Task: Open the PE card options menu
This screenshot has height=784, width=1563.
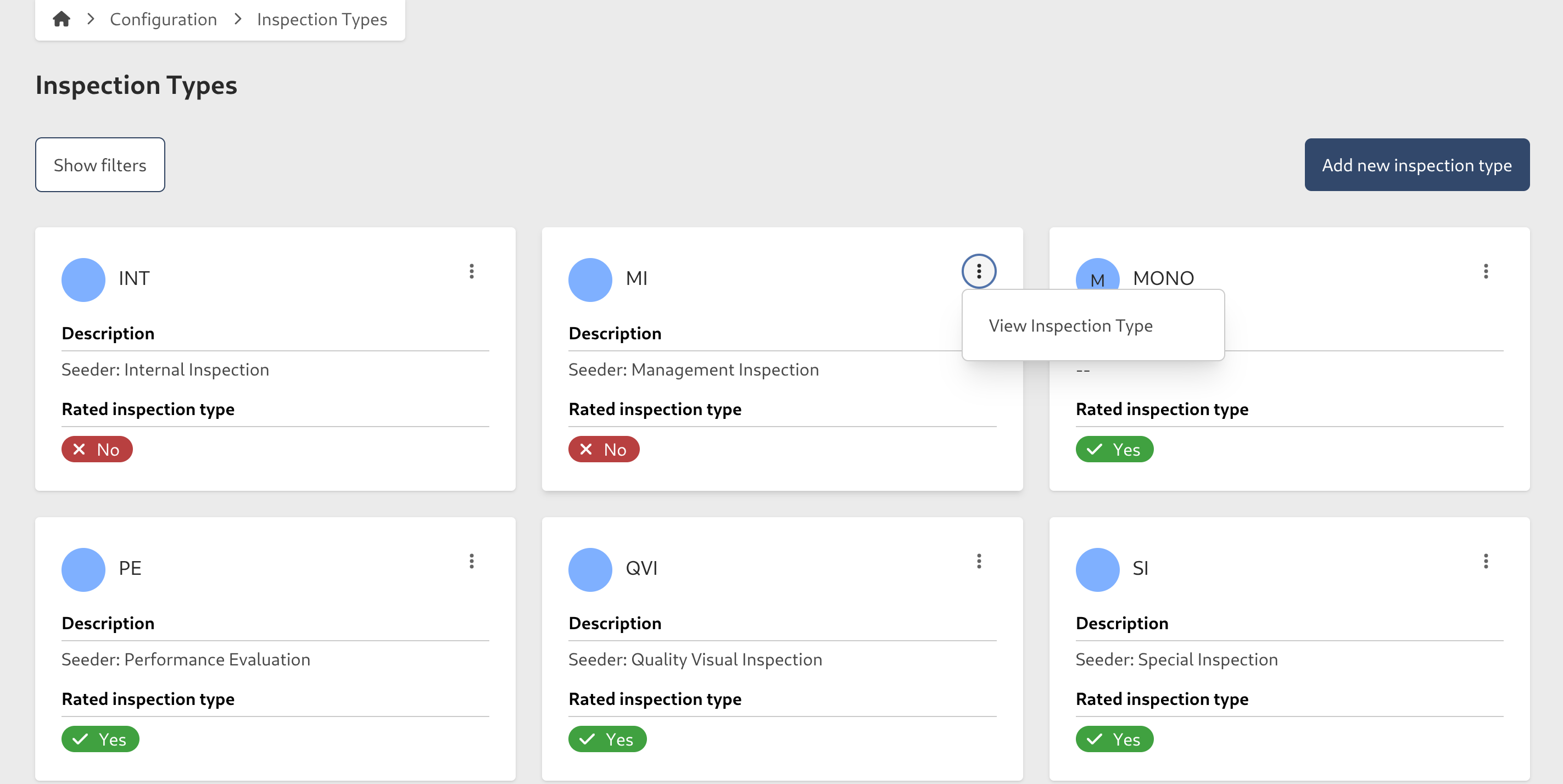Action: click(471, 562)
